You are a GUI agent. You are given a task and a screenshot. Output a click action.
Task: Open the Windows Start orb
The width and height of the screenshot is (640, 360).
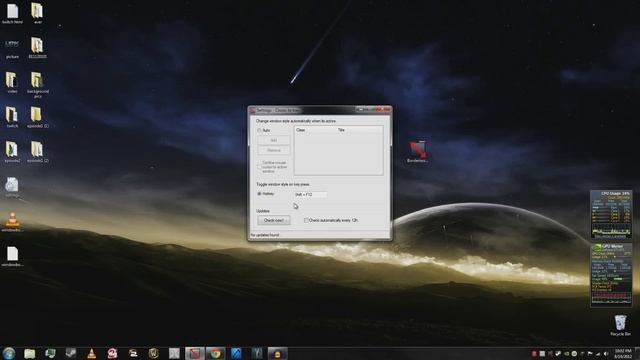pos(9,353)
